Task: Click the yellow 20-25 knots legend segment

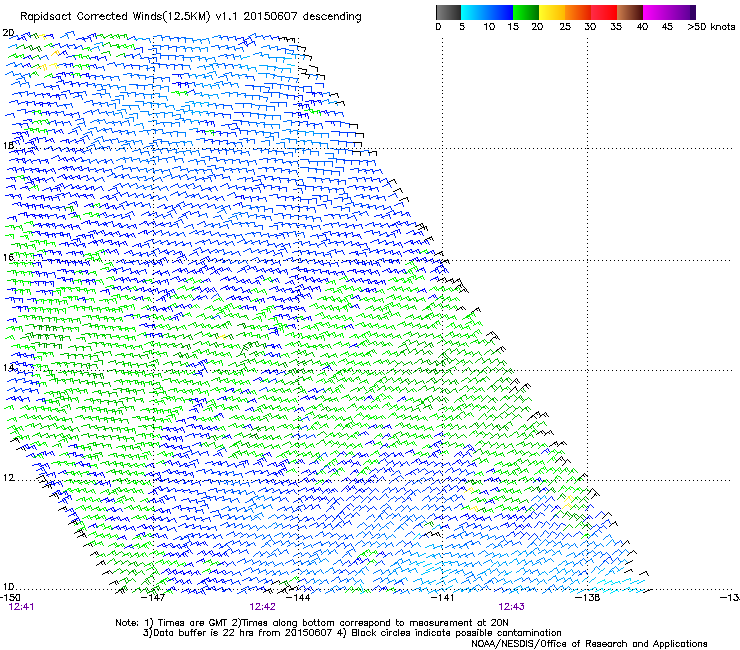Action: 552,12
